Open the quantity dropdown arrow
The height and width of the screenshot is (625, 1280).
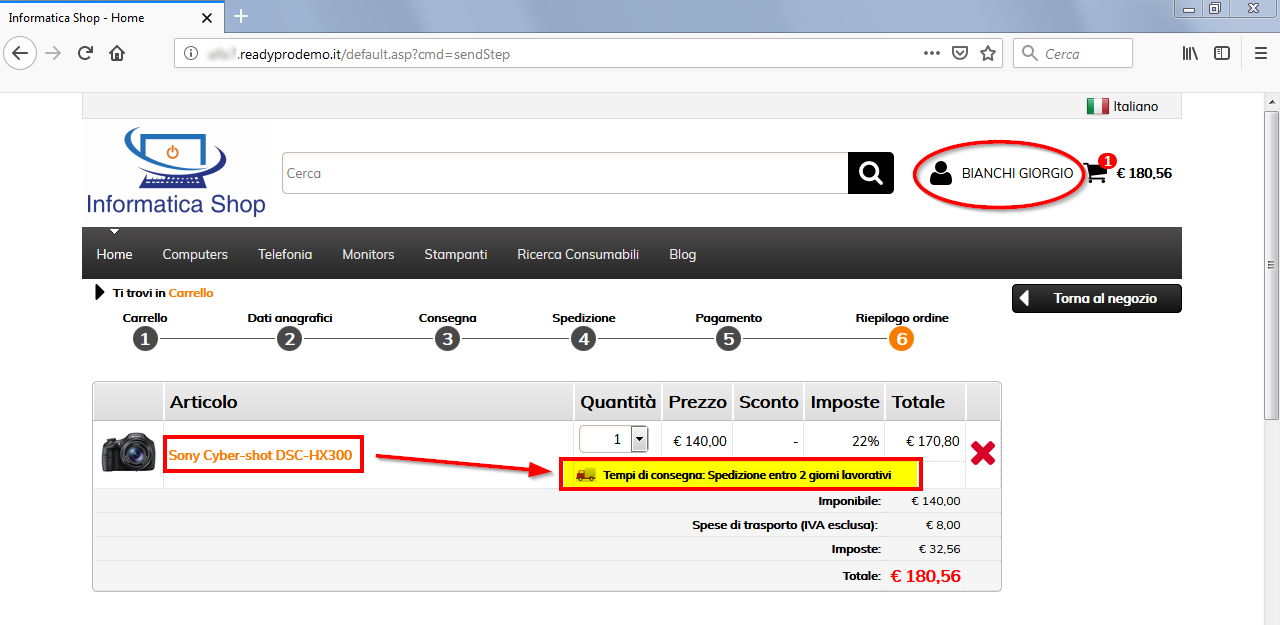coord(639,439)
